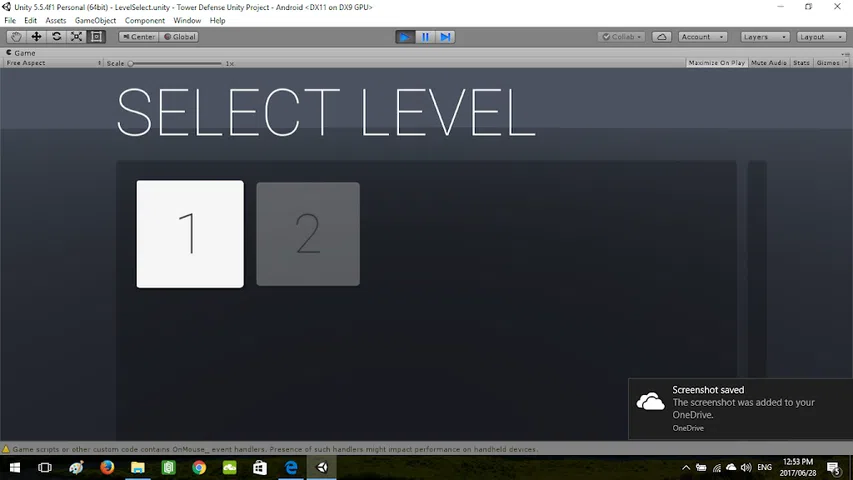
Task: Select level 1 button
Action: (x=190, y=234)
